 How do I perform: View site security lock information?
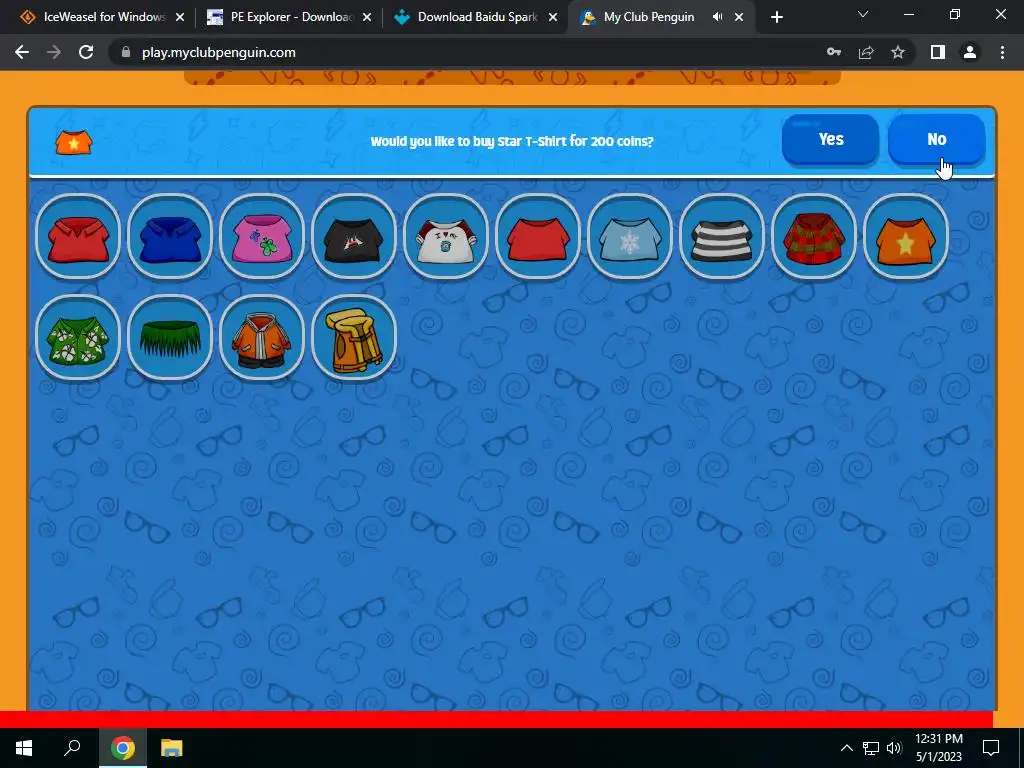click(126, 52)
